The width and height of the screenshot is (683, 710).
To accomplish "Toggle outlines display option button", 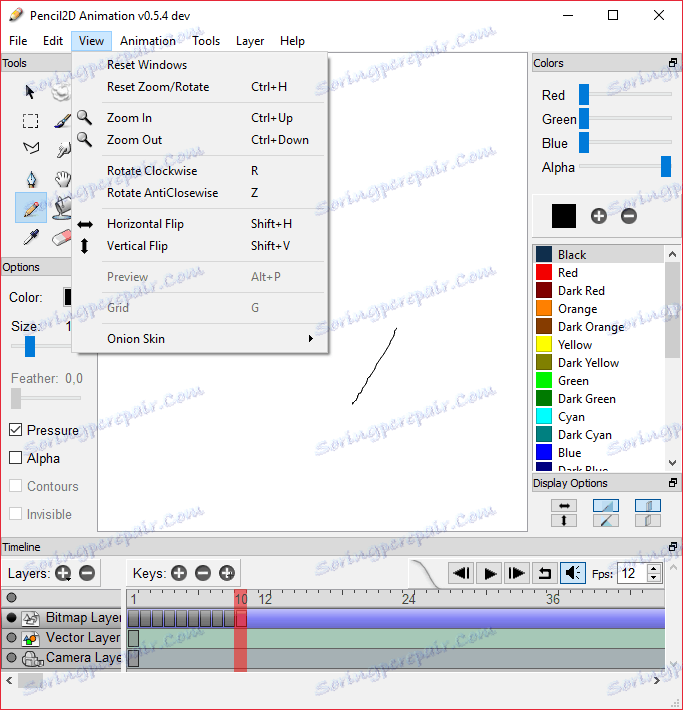I will (606, 521).
